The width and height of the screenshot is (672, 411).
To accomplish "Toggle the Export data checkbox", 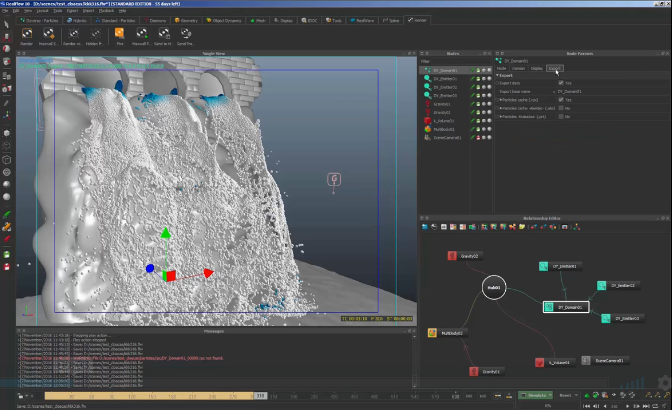I will [561, 83].
